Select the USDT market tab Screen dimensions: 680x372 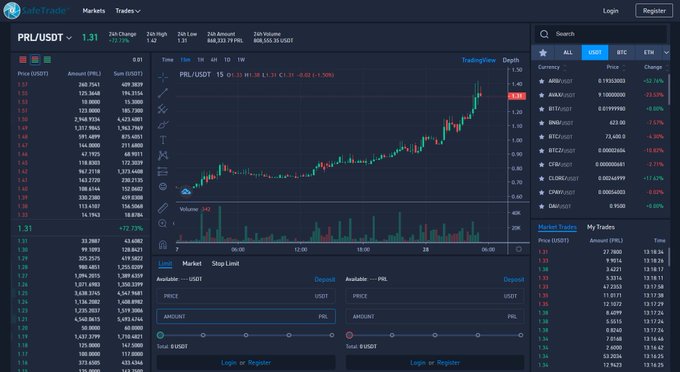click(x=595, y=52)
